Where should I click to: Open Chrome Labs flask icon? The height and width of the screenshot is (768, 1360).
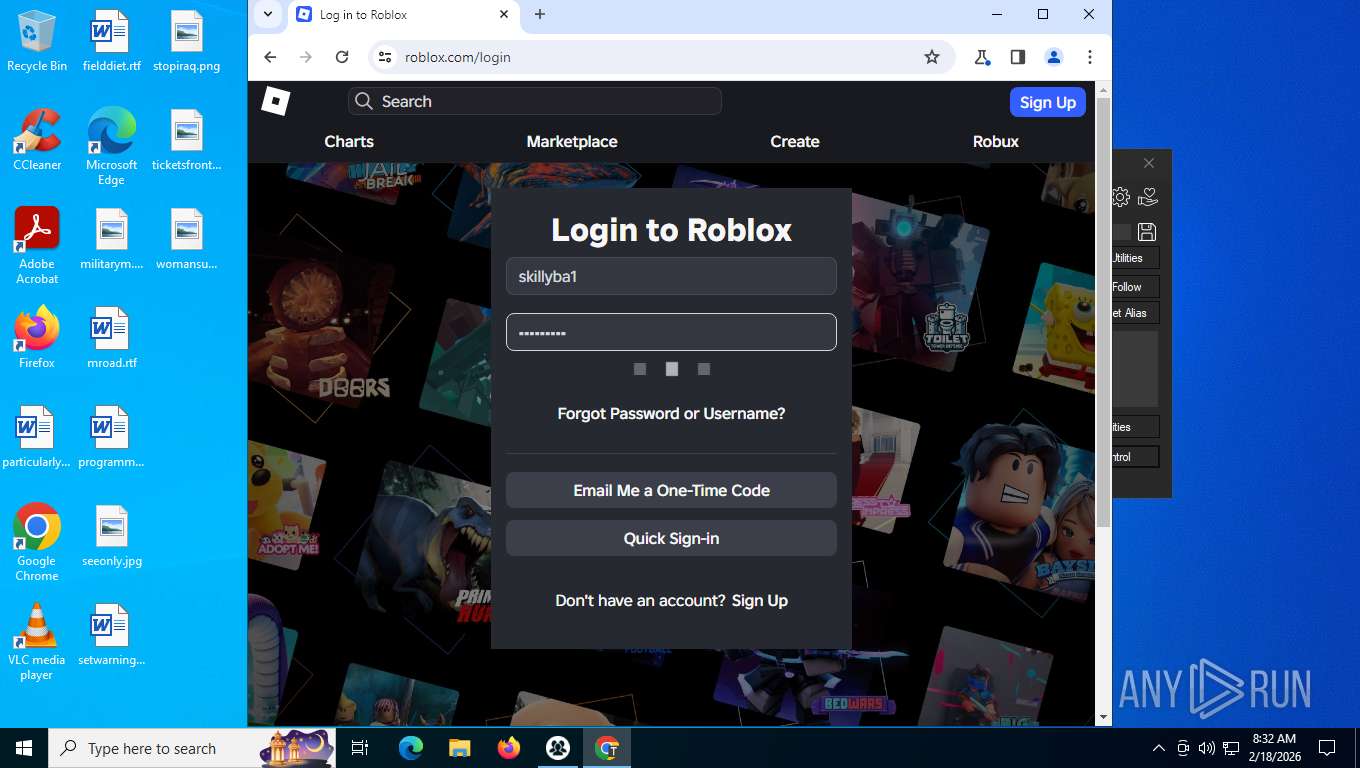(982, 57)
